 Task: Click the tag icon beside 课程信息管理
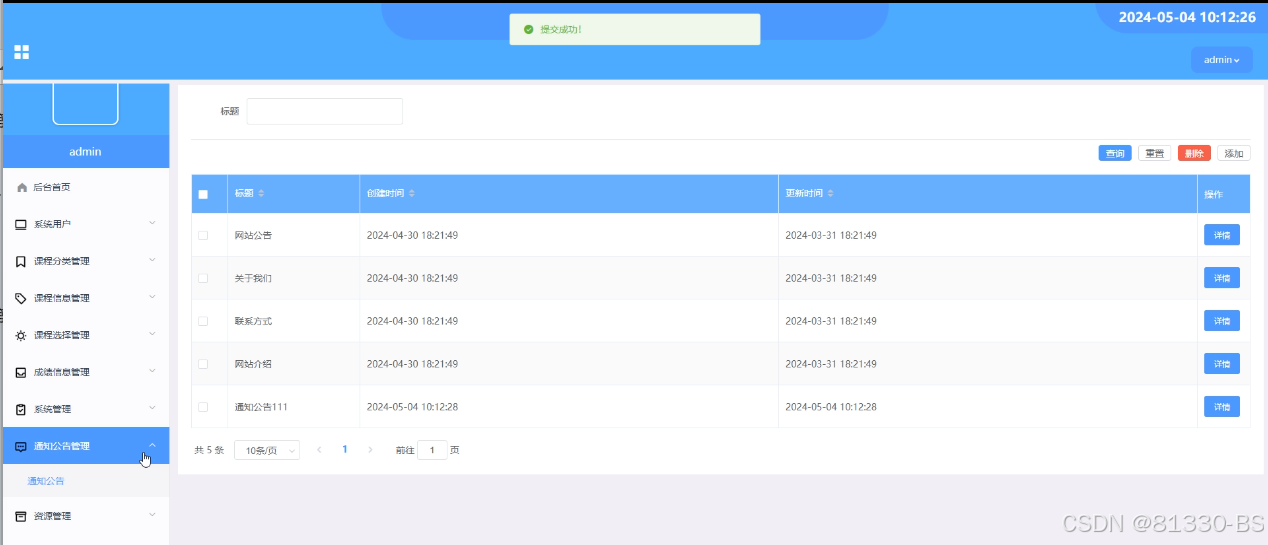click(x=21, y=298)
